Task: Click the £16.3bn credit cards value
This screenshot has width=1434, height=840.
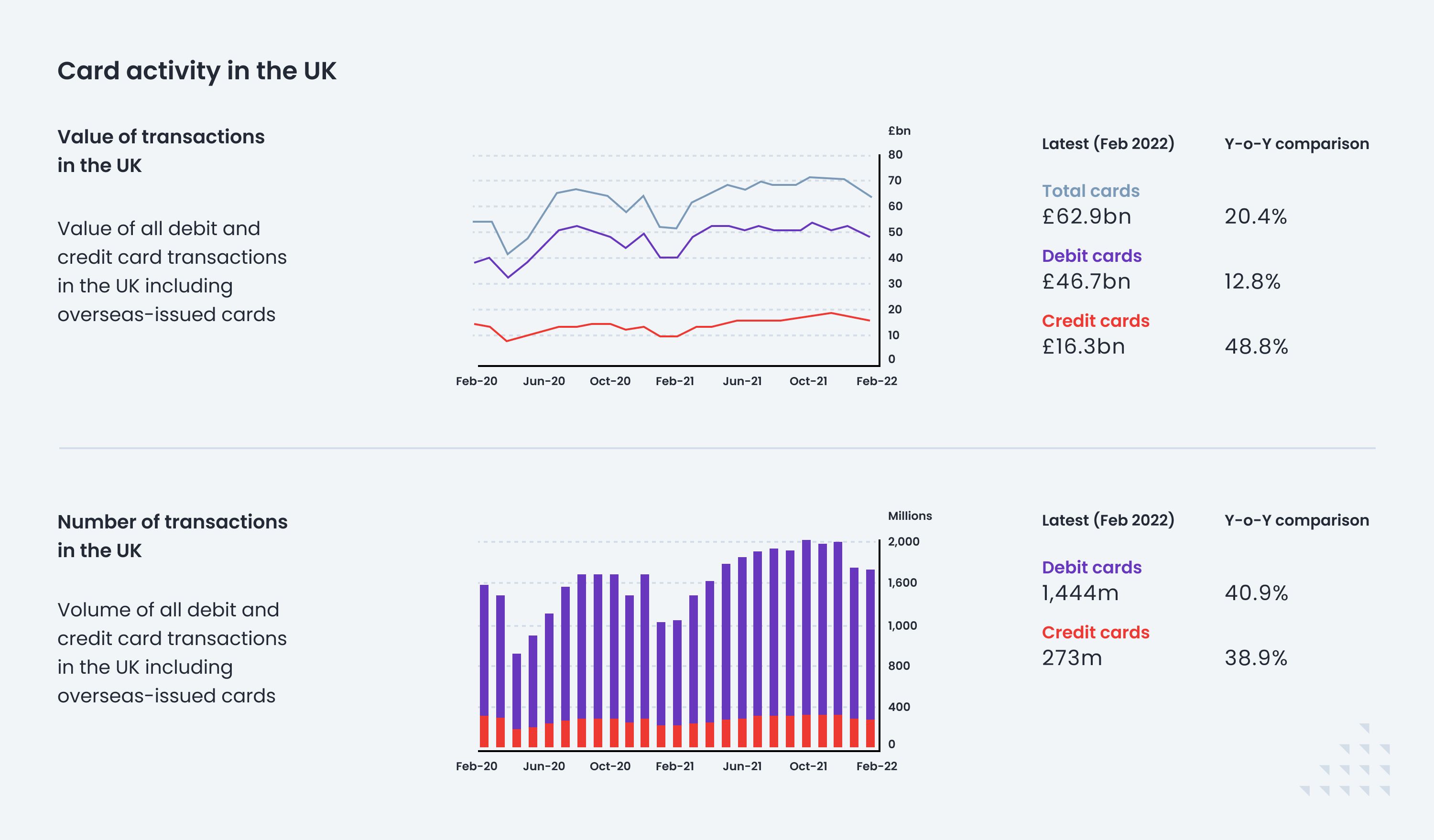Action: coord(1084,346)
